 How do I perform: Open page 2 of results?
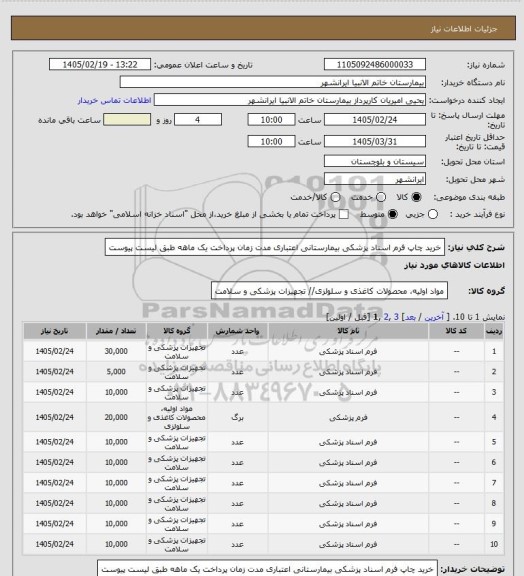387,317
